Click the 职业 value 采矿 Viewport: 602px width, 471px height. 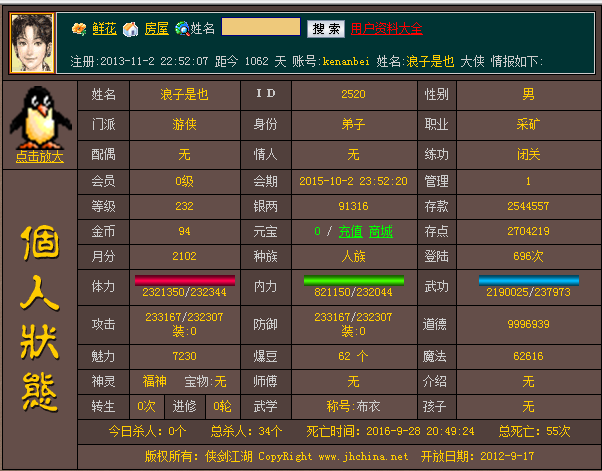pos(528,124)
